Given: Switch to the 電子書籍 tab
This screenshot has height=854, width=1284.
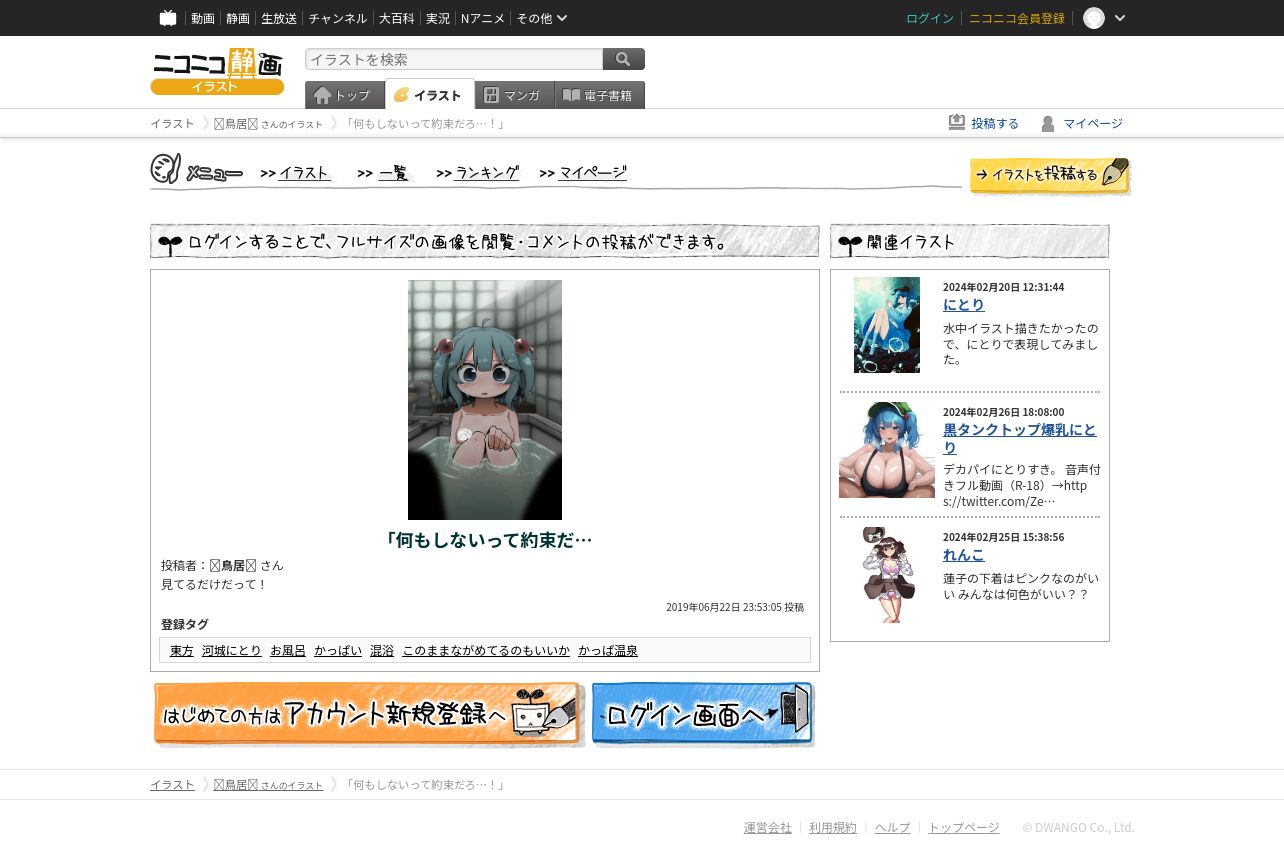Looking at the screenshot, I should coord(600,95).
